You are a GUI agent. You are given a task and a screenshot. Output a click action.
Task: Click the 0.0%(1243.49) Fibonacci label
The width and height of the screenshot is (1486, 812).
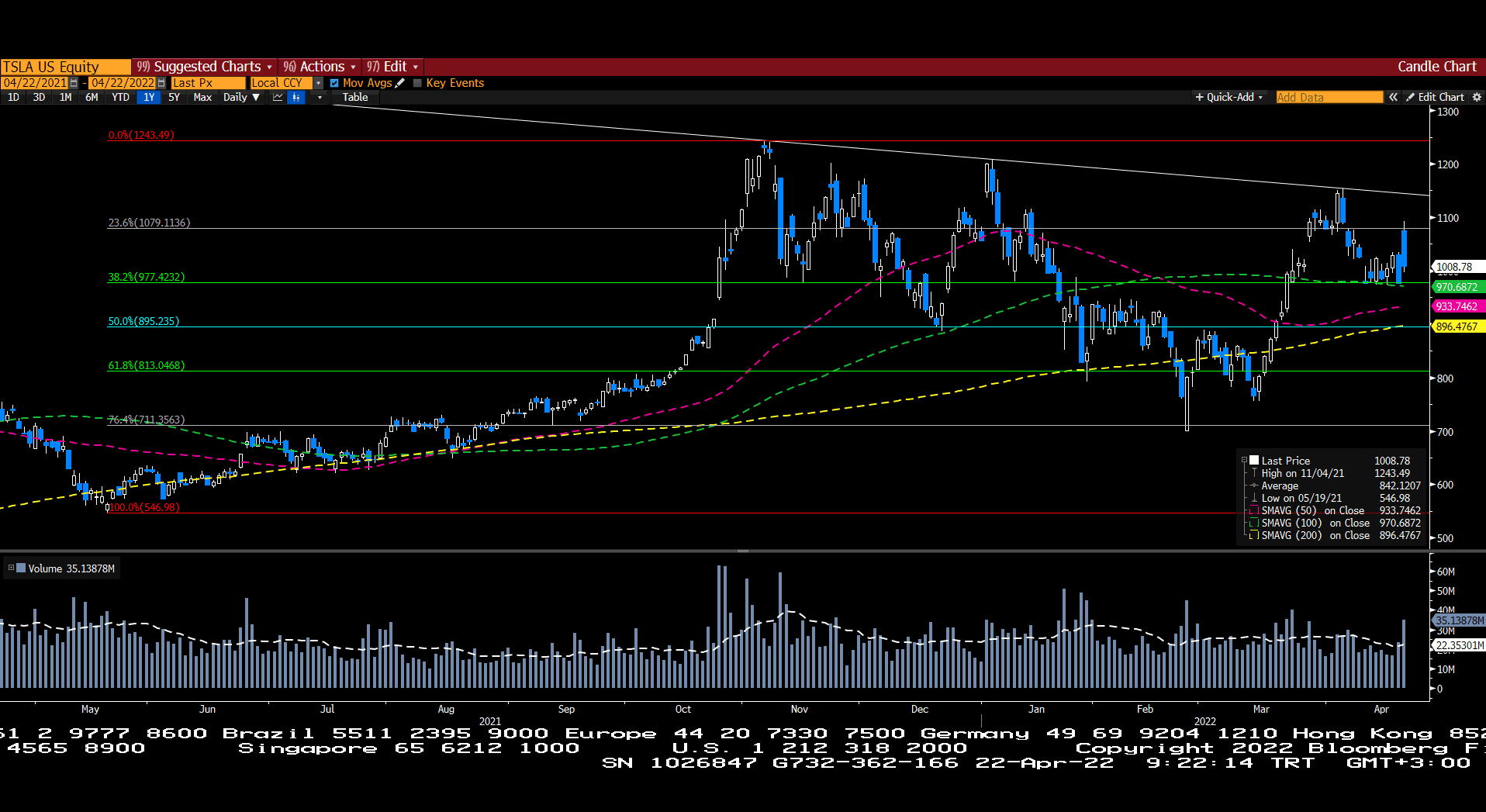[141, 135]
